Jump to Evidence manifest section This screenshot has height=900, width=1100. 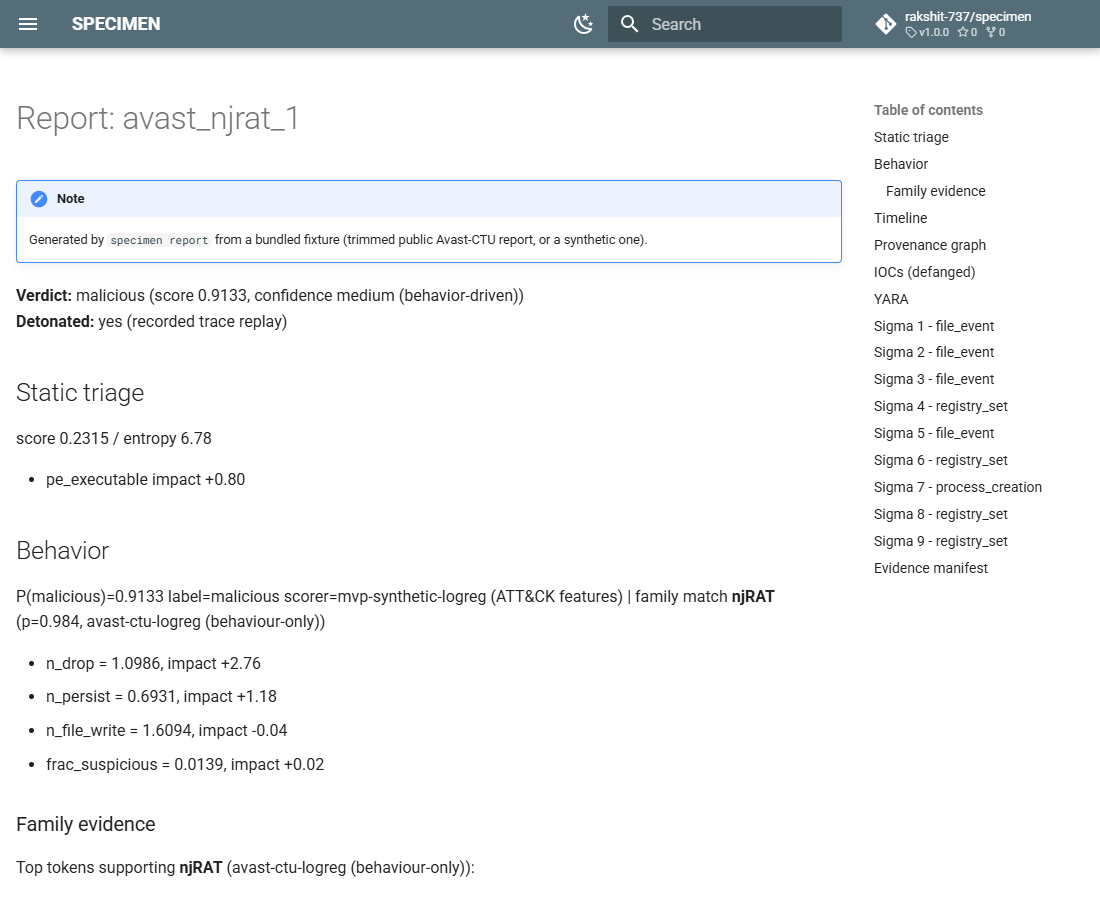(x=930, y=568)
